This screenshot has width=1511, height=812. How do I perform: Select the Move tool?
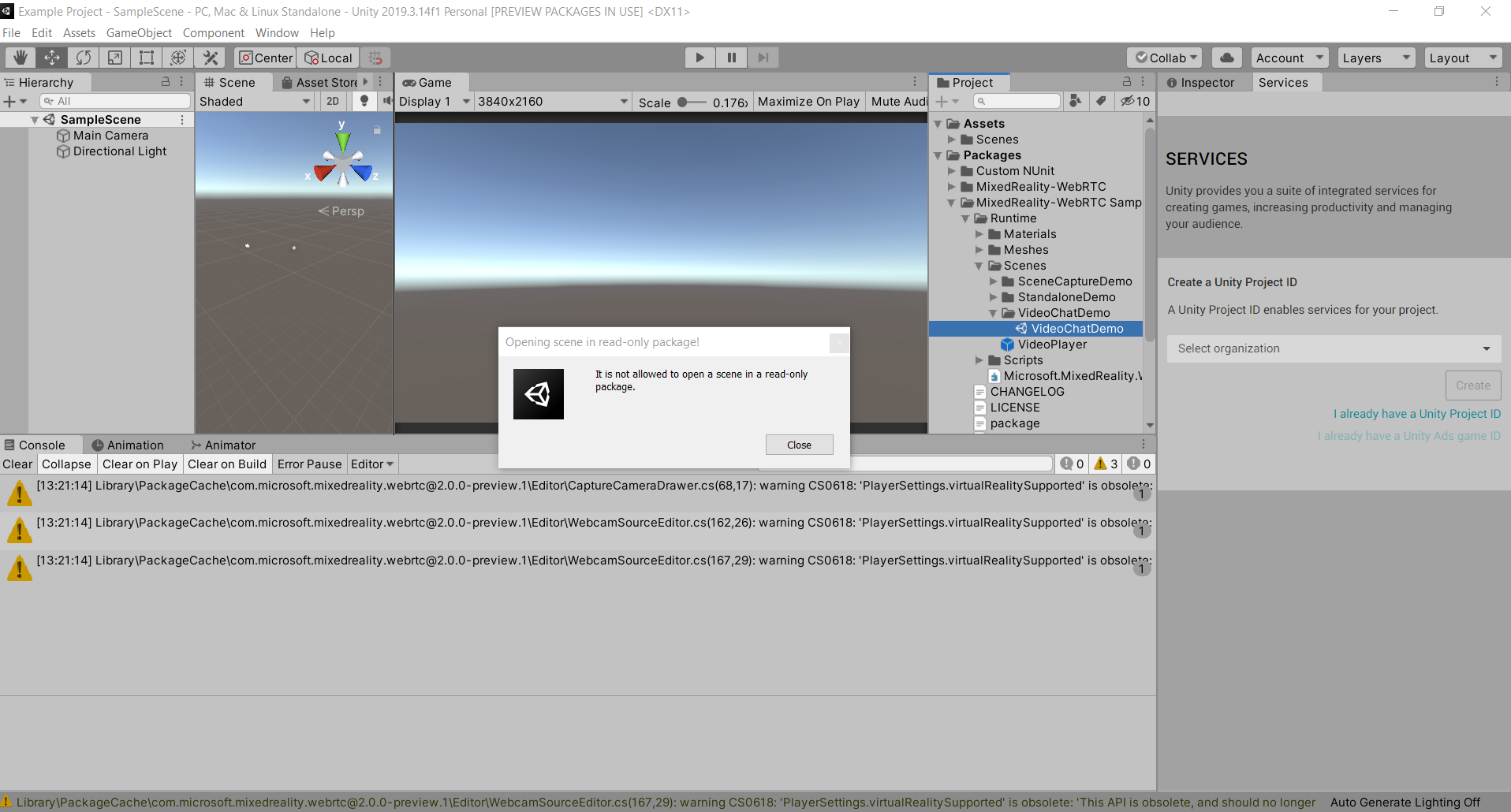[x=51, y=57]
